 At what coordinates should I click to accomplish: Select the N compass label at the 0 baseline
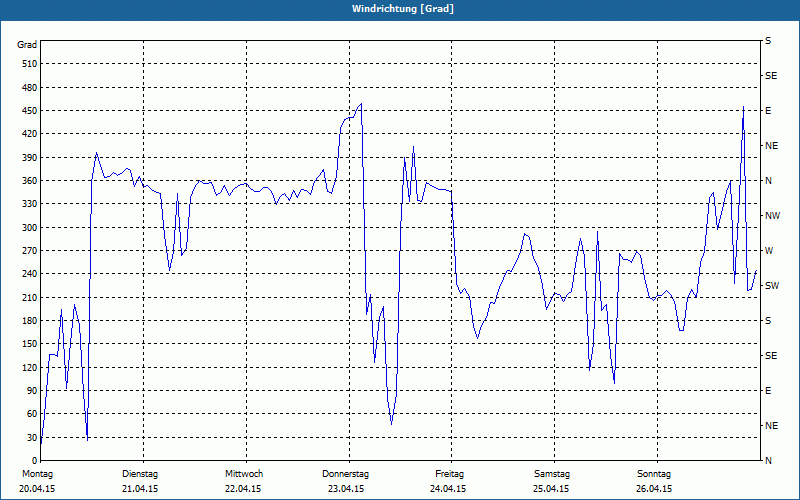point(768,461)
